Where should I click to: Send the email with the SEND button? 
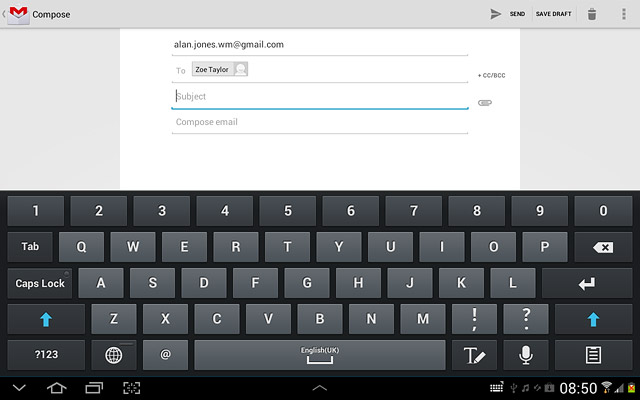[507, 14]
